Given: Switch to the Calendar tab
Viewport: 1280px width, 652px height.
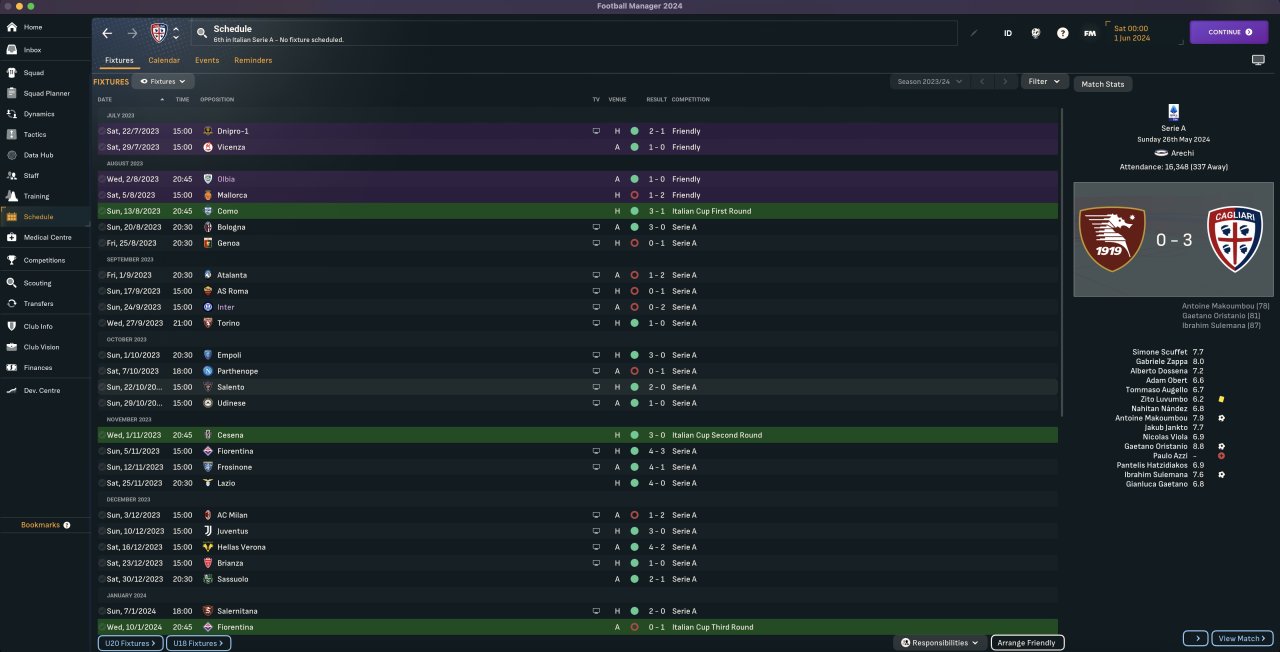Looking at the screenshot, I should click(x=164, y=60).
